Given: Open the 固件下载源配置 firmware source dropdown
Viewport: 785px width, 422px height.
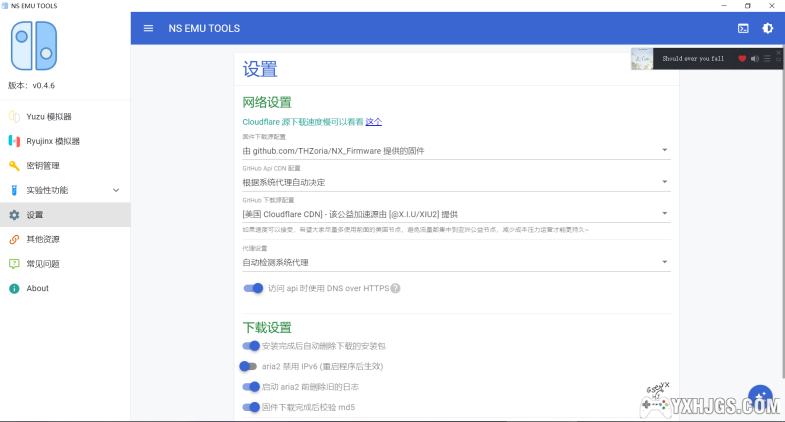Looking at the screenshot, I should (456, 151).
